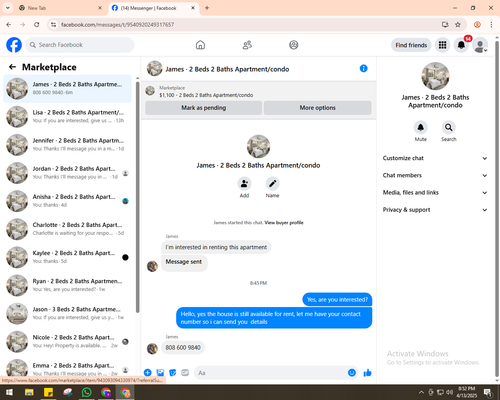
Task: Click Mark as pending button
Action: pos(203,108)
